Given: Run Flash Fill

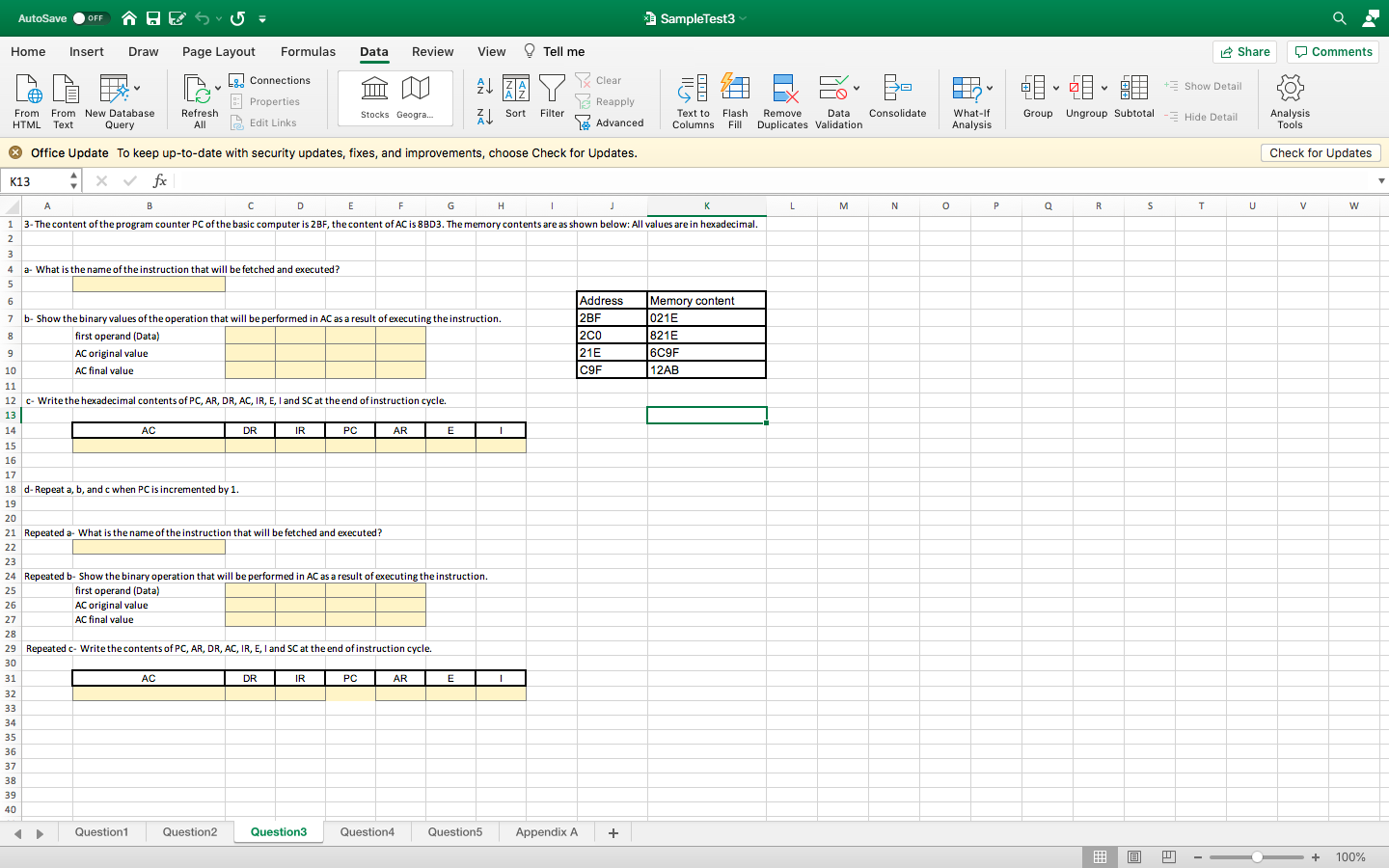Looking at the screenshot, I should (x=735, y=100).
